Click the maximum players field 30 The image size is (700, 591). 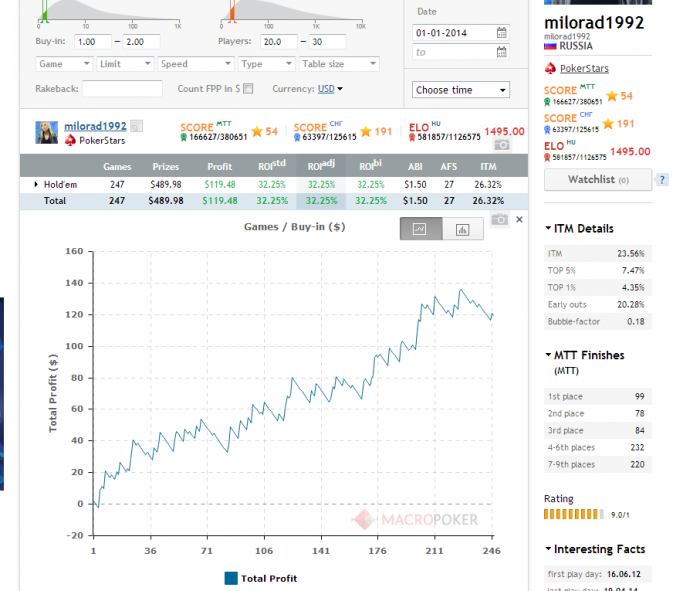click(328, 42)
